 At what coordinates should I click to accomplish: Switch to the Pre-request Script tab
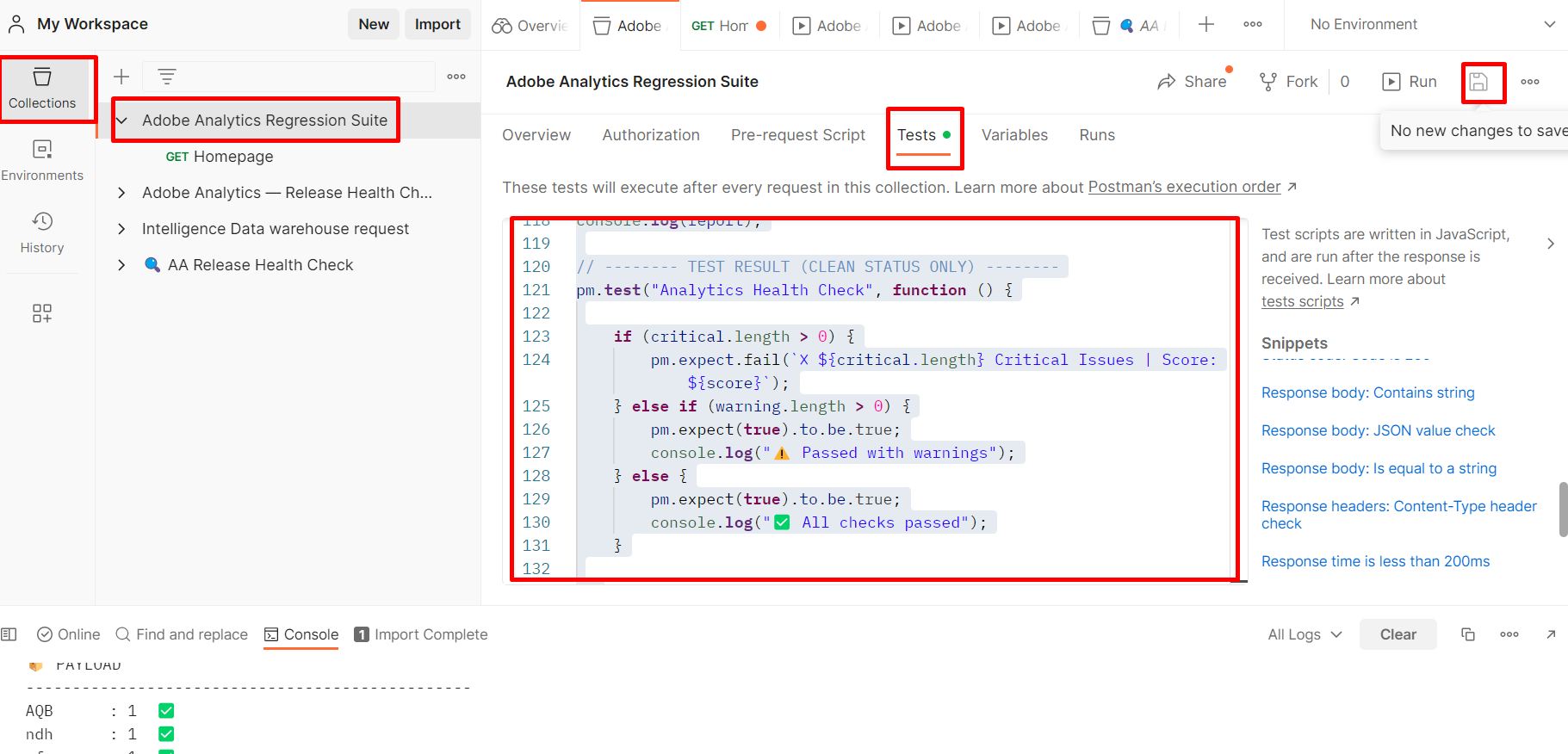pyautogui.click(x=798, y=135)
